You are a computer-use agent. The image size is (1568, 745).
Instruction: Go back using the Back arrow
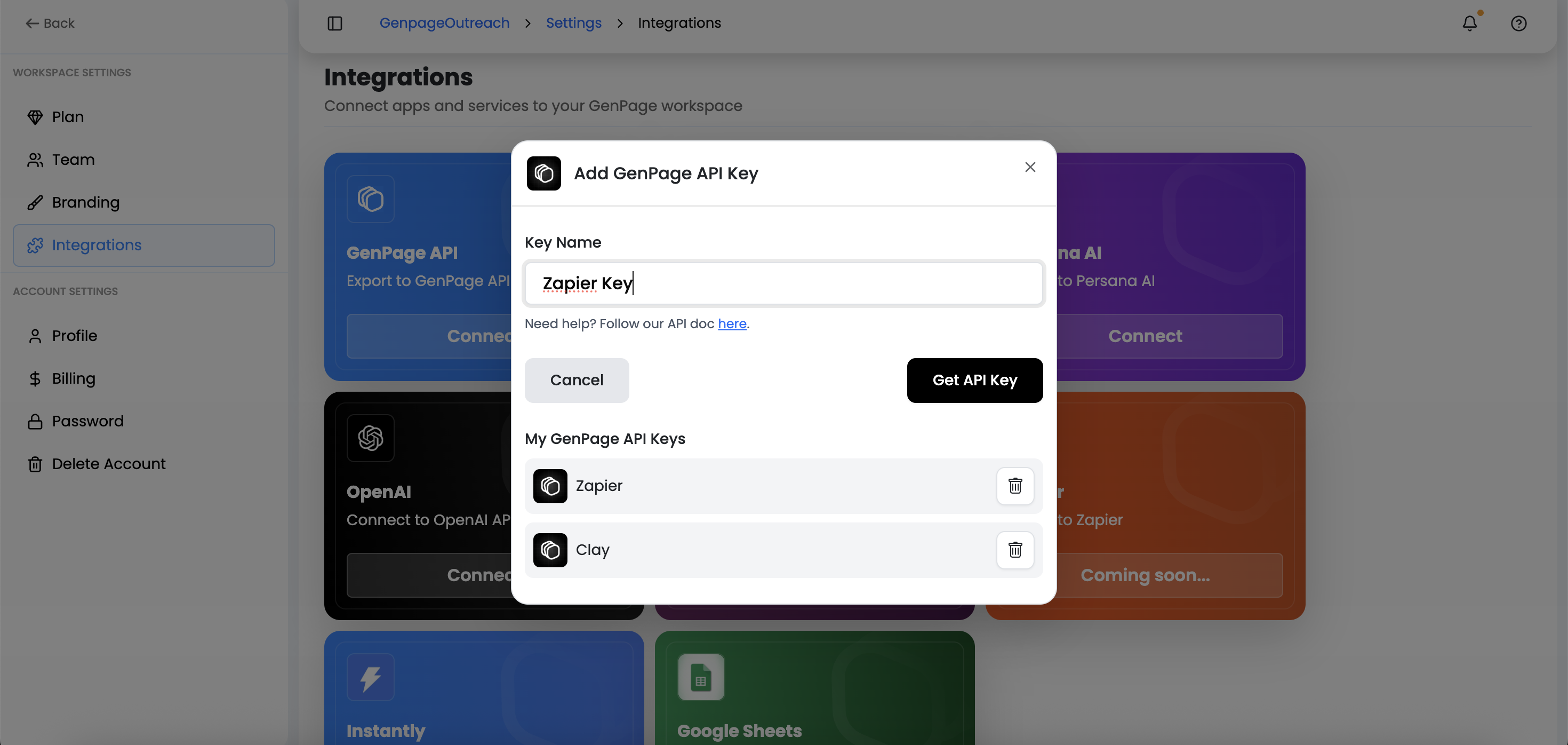[49, 23]
